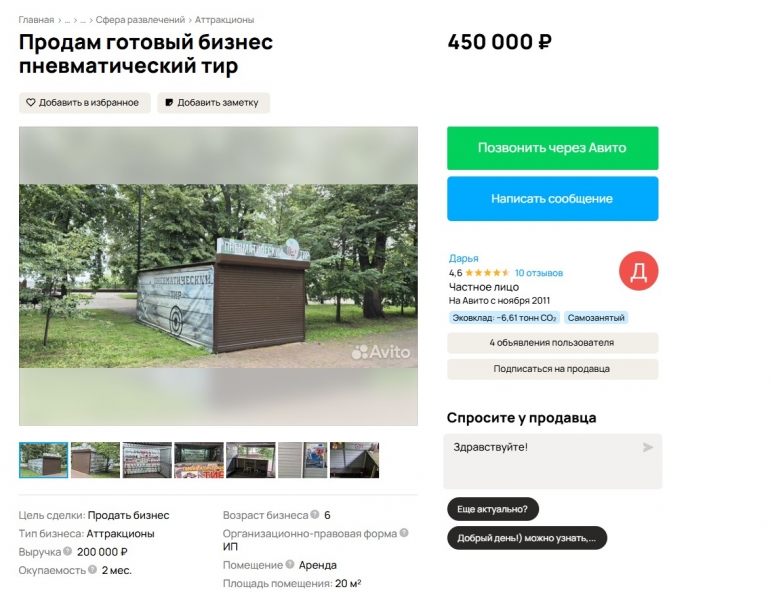Click the note icon in Добавить заметку
This screenshot has width=770, height=593.
[x=169, y=103]
